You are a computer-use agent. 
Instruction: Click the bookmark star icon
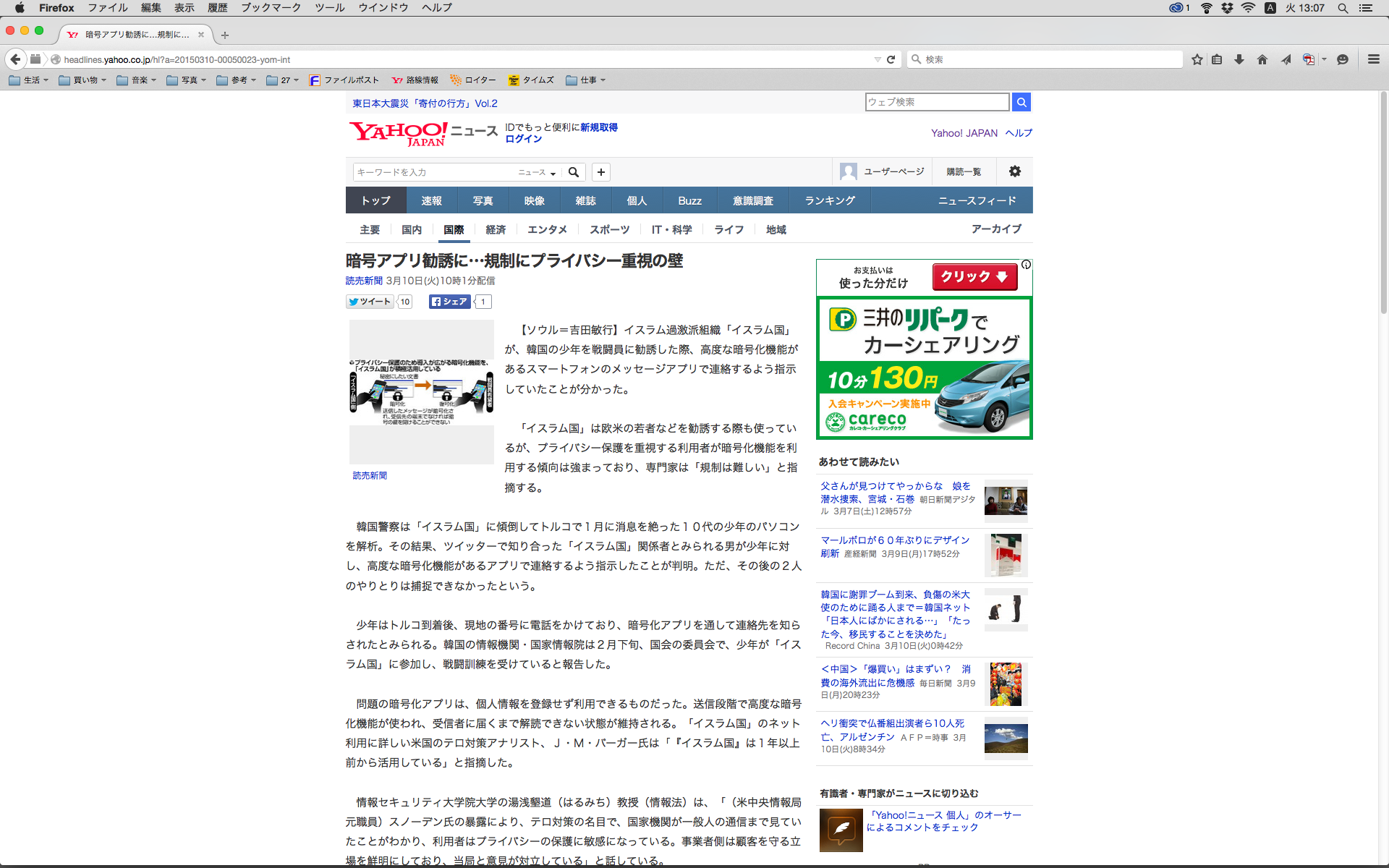coord(1197,59)
